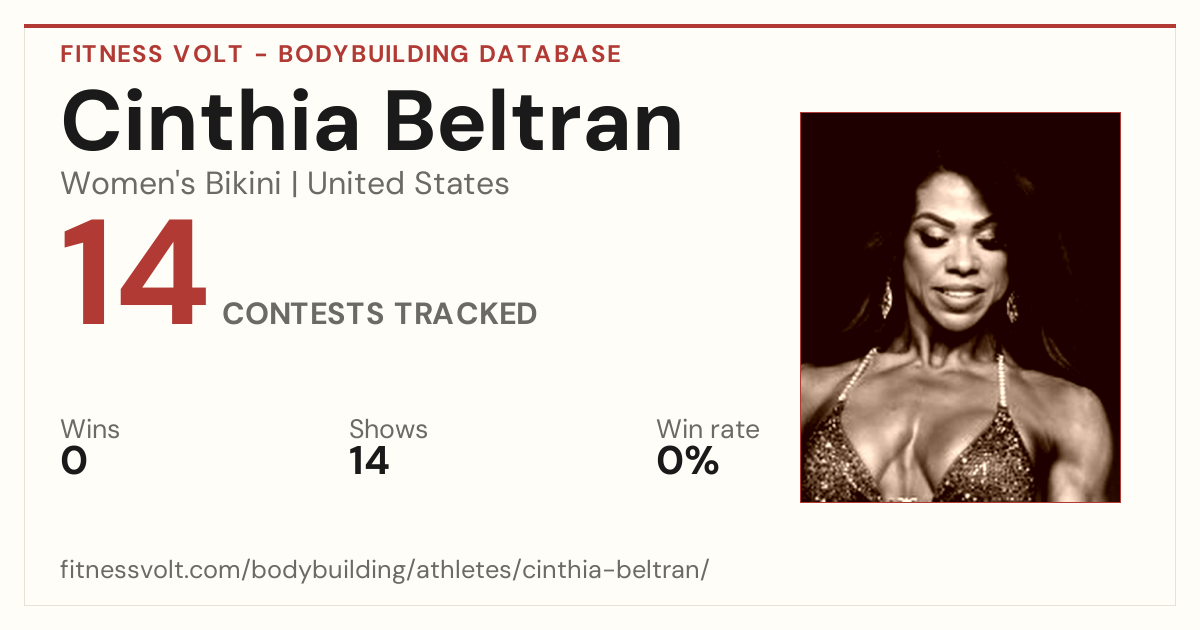Click the Shows stat label
The height and width of the screenshot is (630, 1200).
(x=388, y=430)
